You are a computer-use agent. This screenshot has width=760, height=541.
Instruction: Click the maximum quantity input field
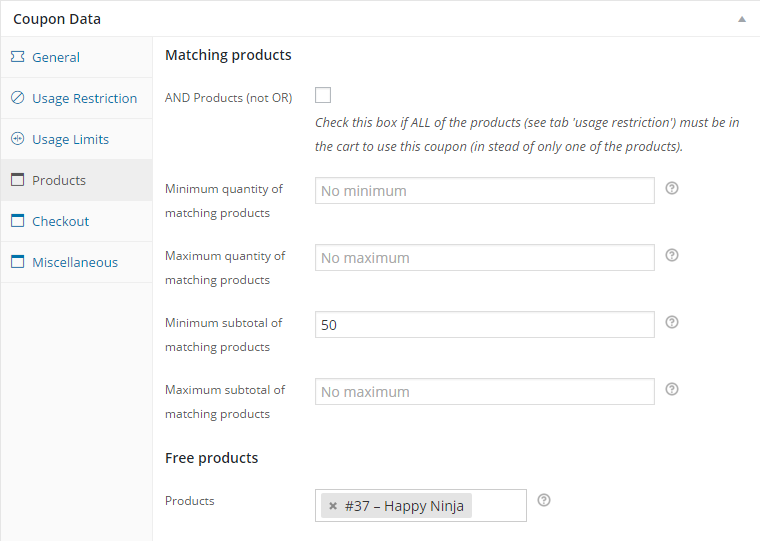point(484,258)
